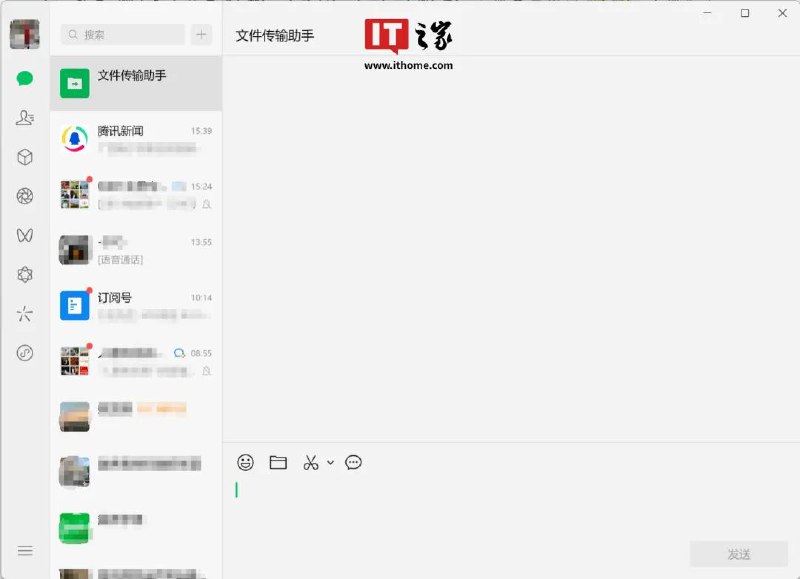Click your profile avatar thumbnail

24,33
